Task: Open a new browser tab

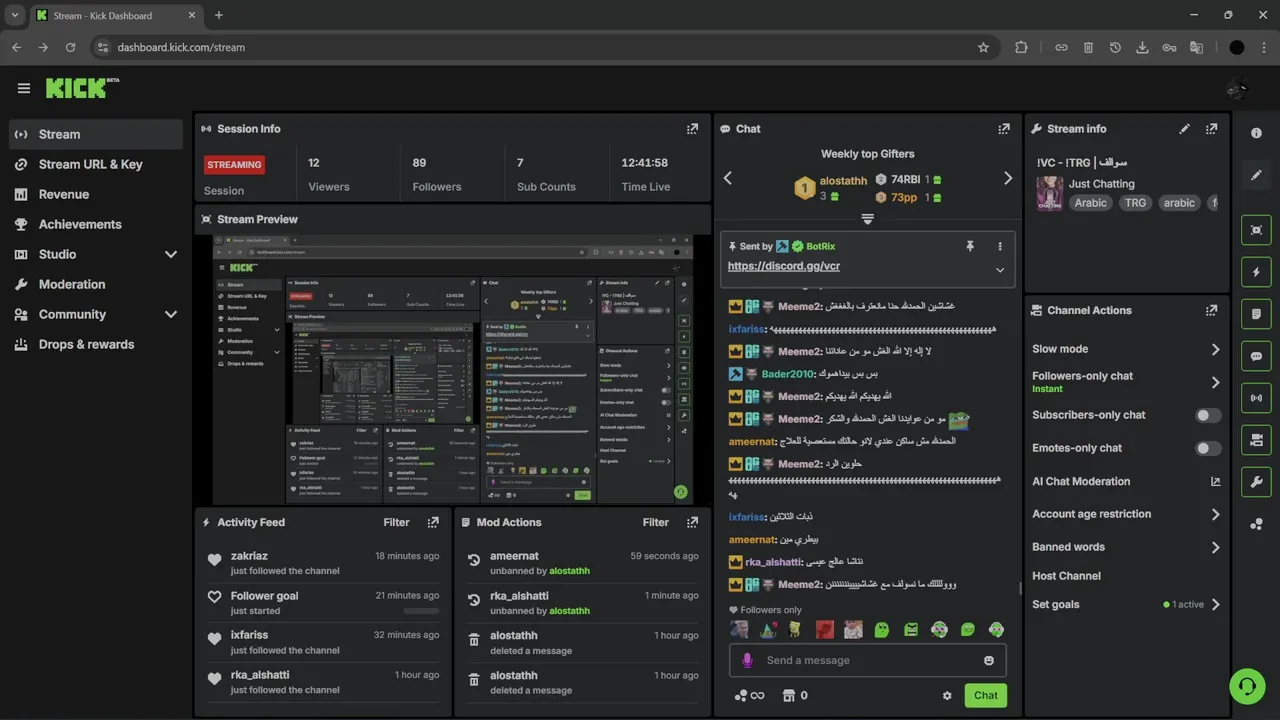Action: [219, 15]
